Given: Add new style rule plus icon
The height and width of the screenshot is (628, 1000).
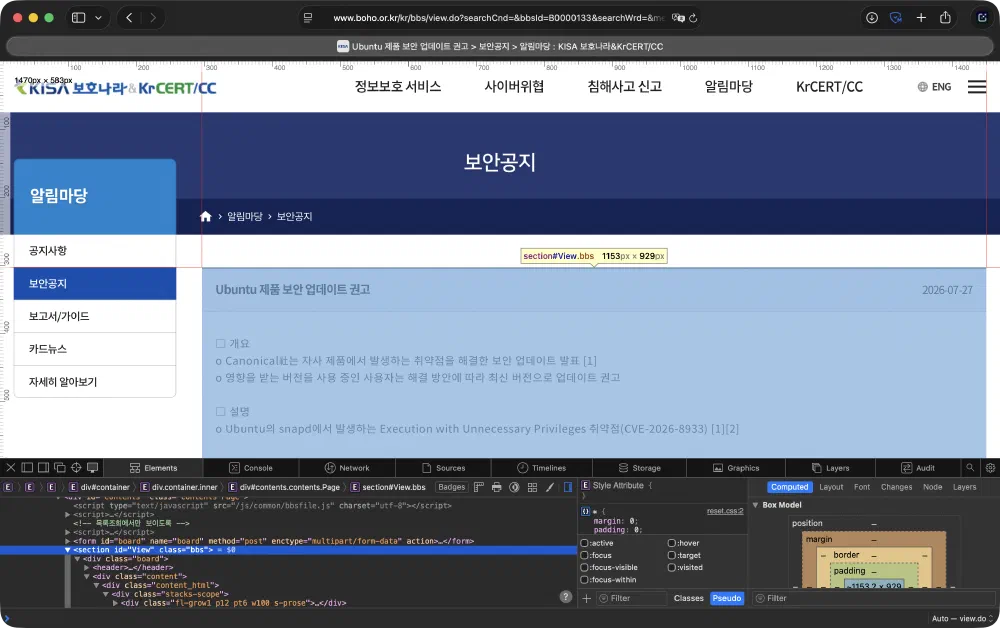Looking at the screenshot, I should [x=587, y=598].
